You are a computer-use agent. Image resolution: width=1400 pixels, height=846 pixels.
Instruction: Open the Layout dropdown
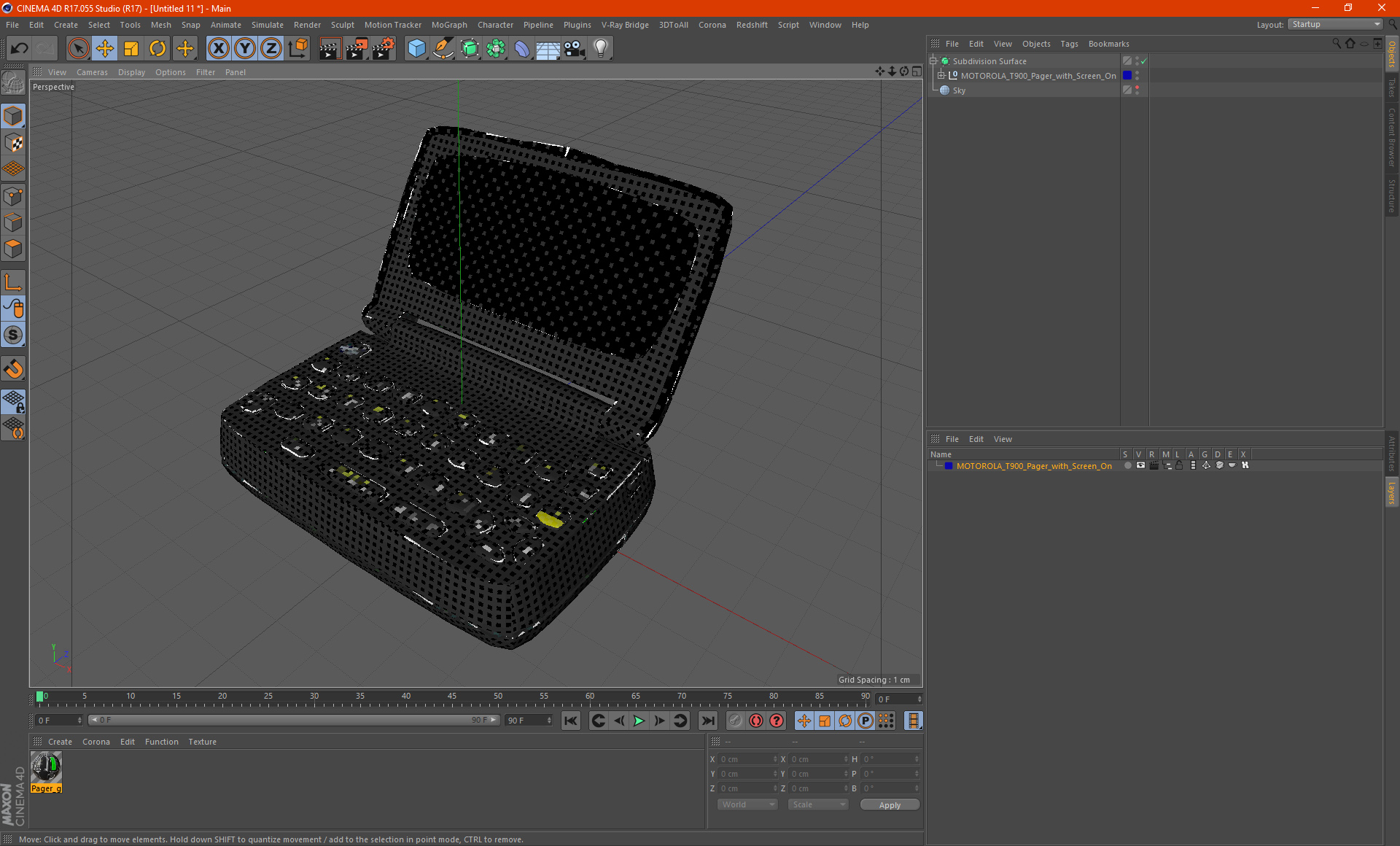[x=1336, y=24]
